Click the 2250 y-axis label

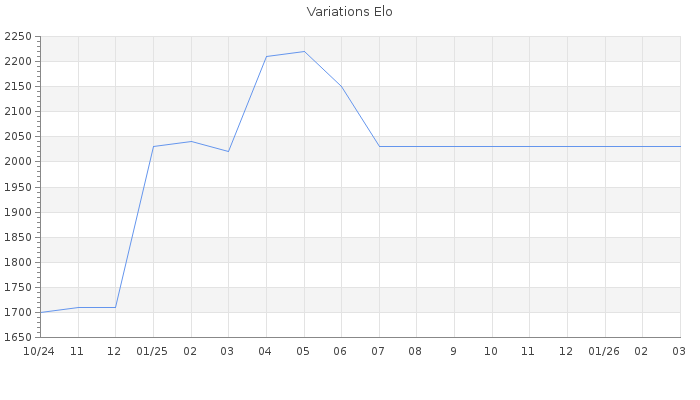pos(18,37)
